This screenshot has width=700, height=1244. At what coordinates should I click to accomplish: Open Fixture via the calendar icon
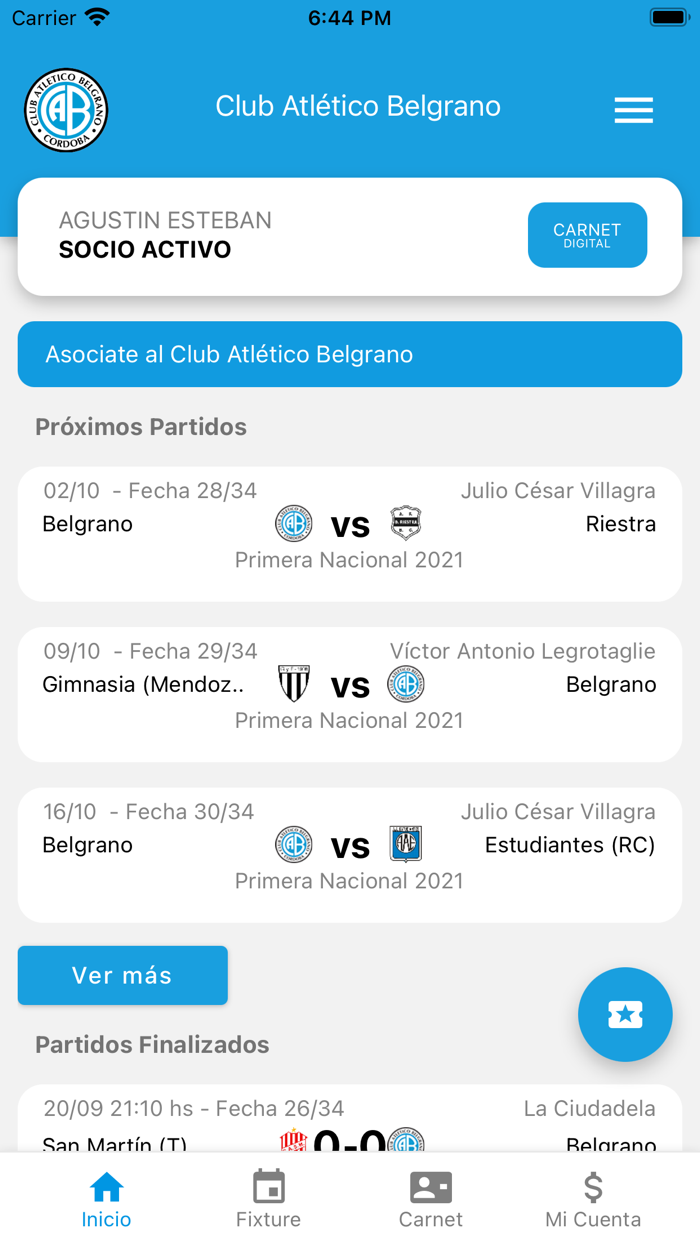pos(268,1189)
